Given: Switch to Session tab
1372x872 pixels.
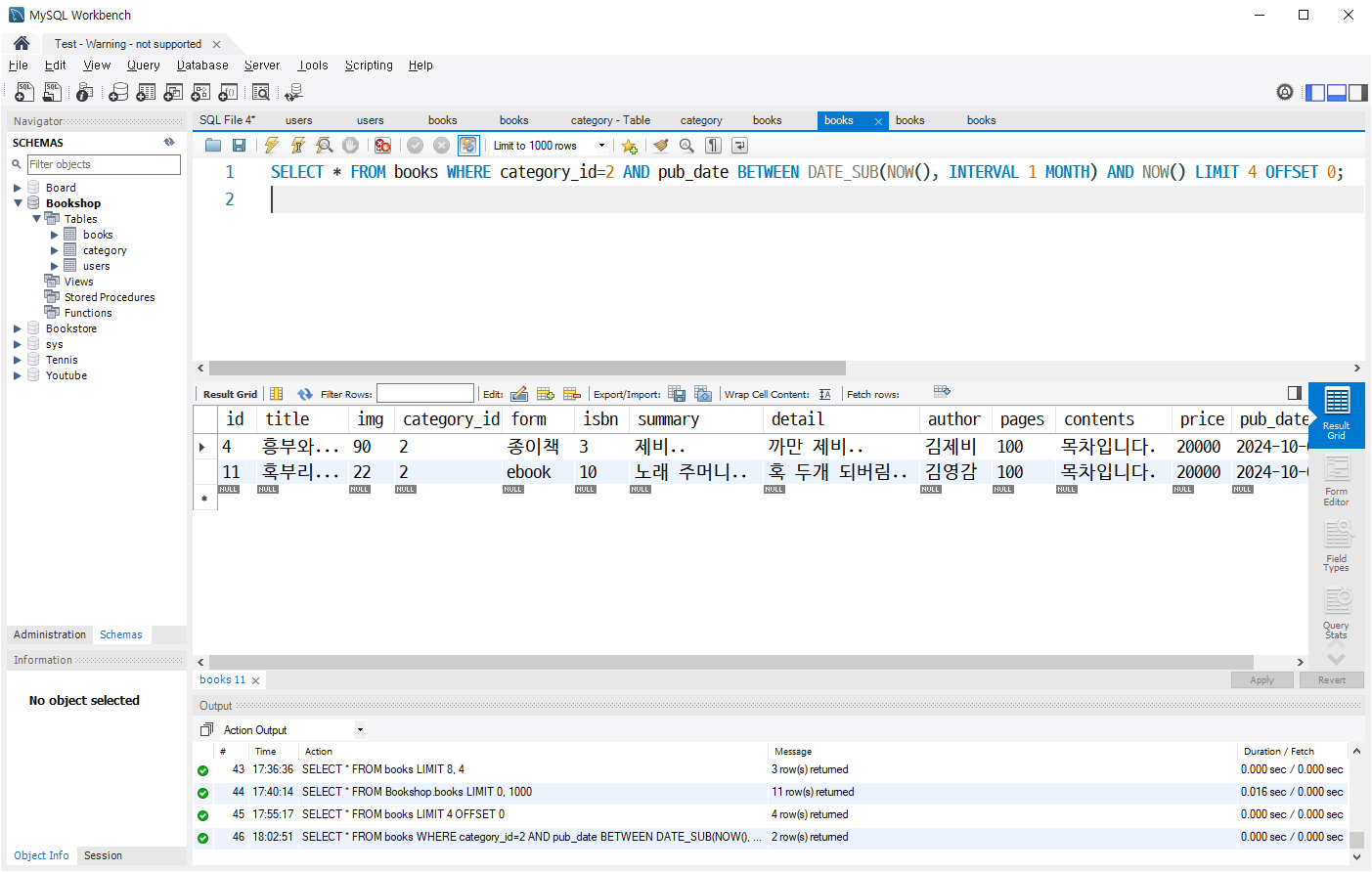Looking at the screenshot, I should [103, 855].
